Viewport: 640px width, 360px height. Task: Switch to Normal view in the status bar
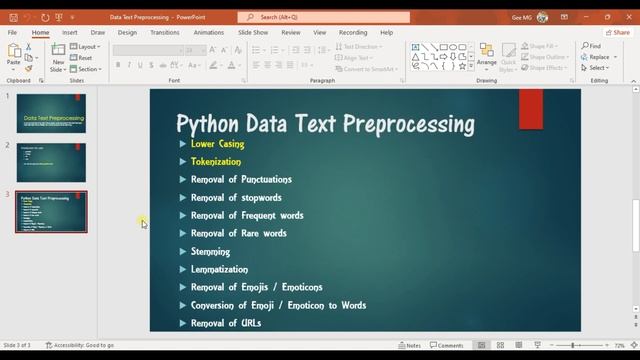[482, 345]
